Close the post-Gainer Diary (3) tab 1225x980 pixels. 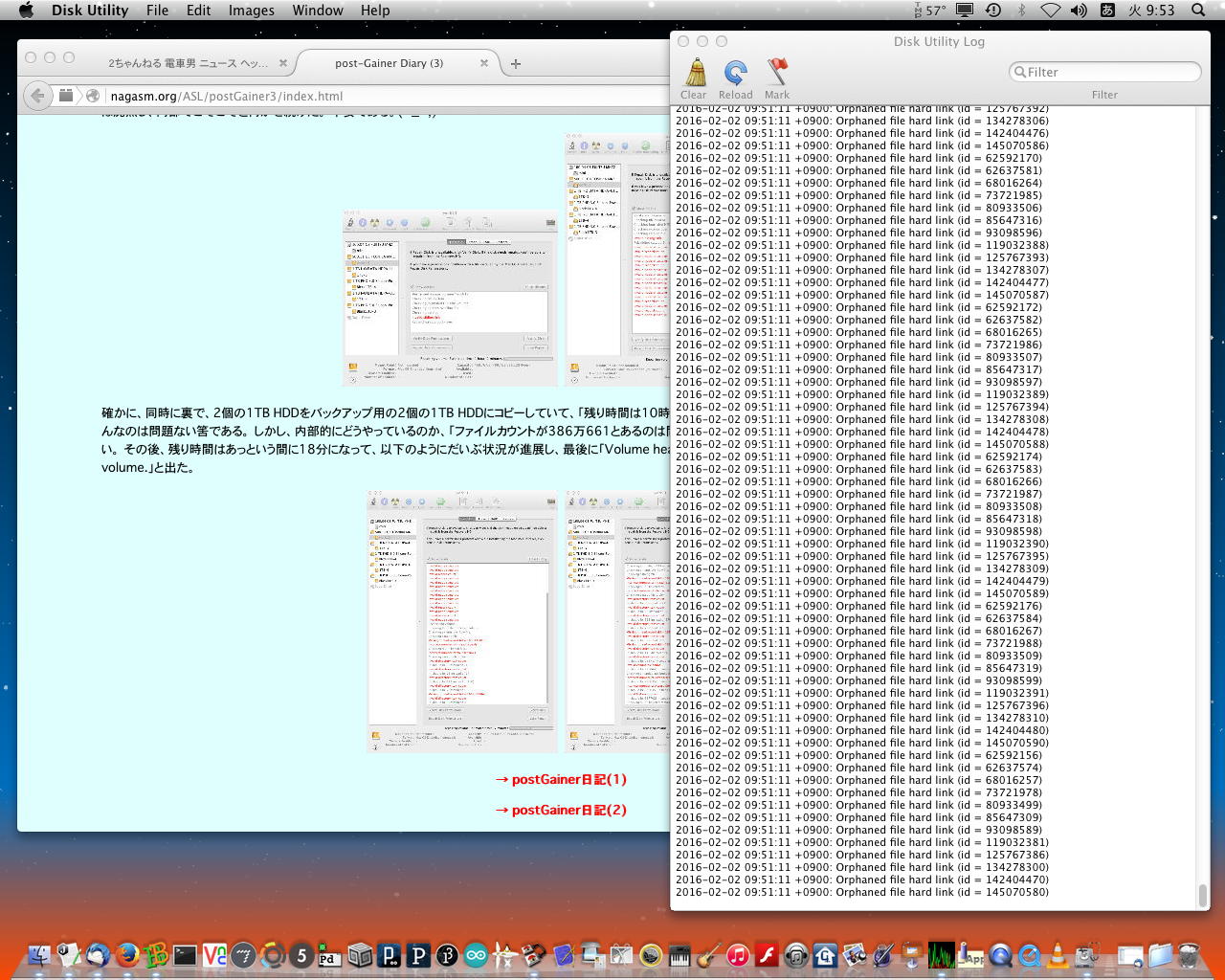click(484, 63)
